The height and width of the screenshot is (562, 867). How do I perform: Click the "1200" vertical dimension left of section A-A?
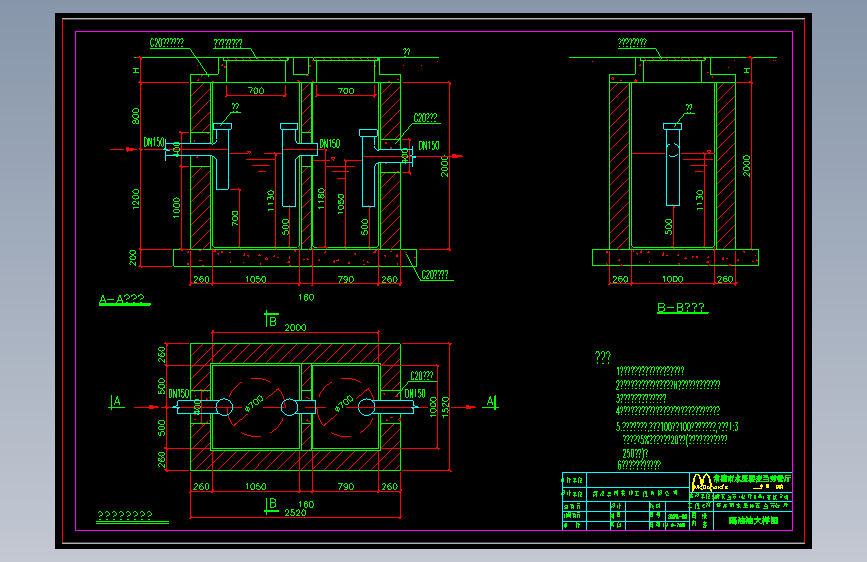pos(136,199)
